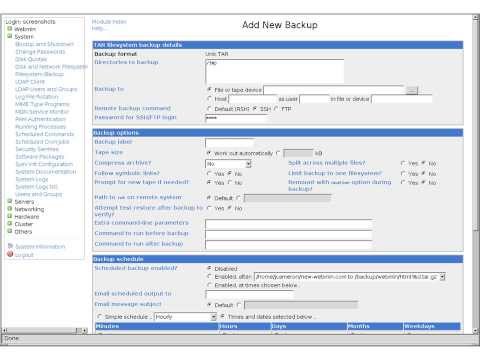Select Yes for Attempt test restore after backup
The image size is (480, 360).
[x=209, y=208]
